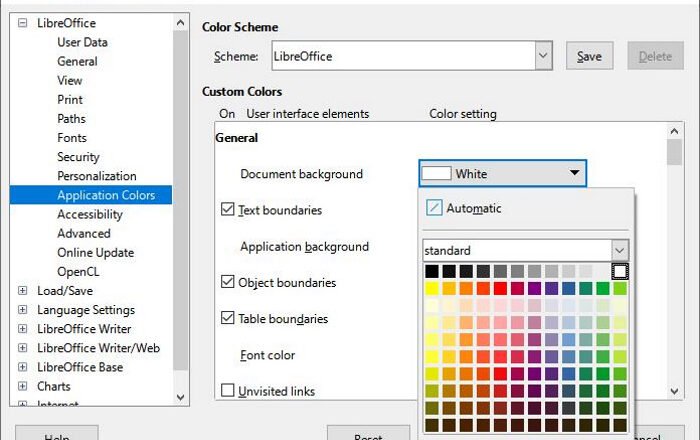Select the View option page
The image size is (700, 440).
[x=70, y=81]
